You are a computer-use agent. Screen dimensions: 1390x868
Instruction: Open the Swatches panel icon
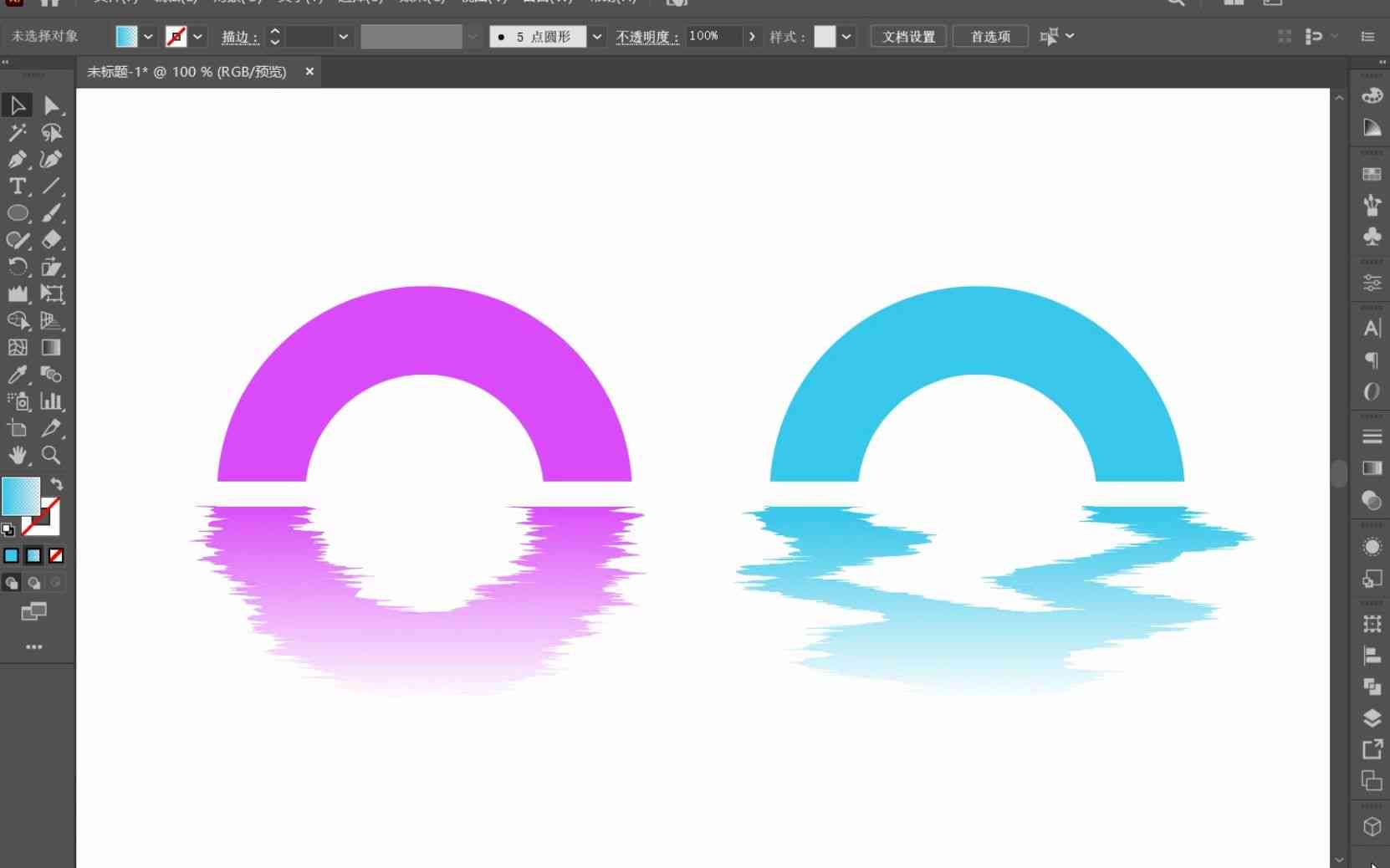(1372, 174)
